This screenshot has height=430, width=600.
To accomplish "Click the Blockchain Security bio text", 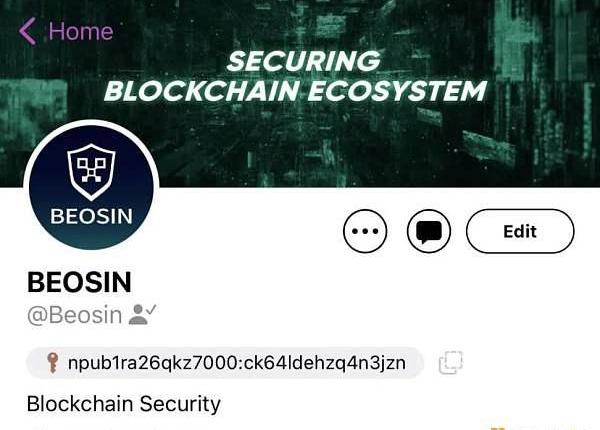I will (124, 404).
